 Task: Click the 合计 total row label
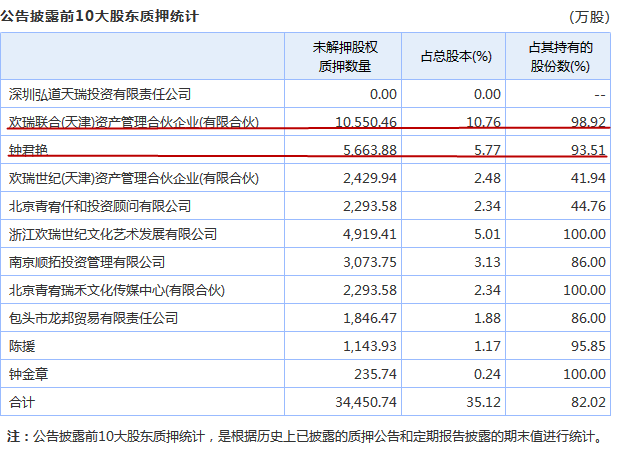click(x=22, y=402)
